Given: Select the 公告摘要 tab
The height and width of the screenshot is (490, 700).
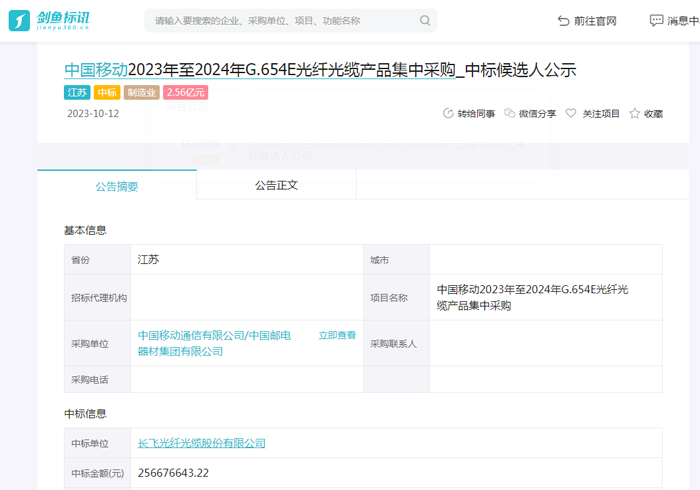Looking at the screenshot, I should tap(117, 186).
